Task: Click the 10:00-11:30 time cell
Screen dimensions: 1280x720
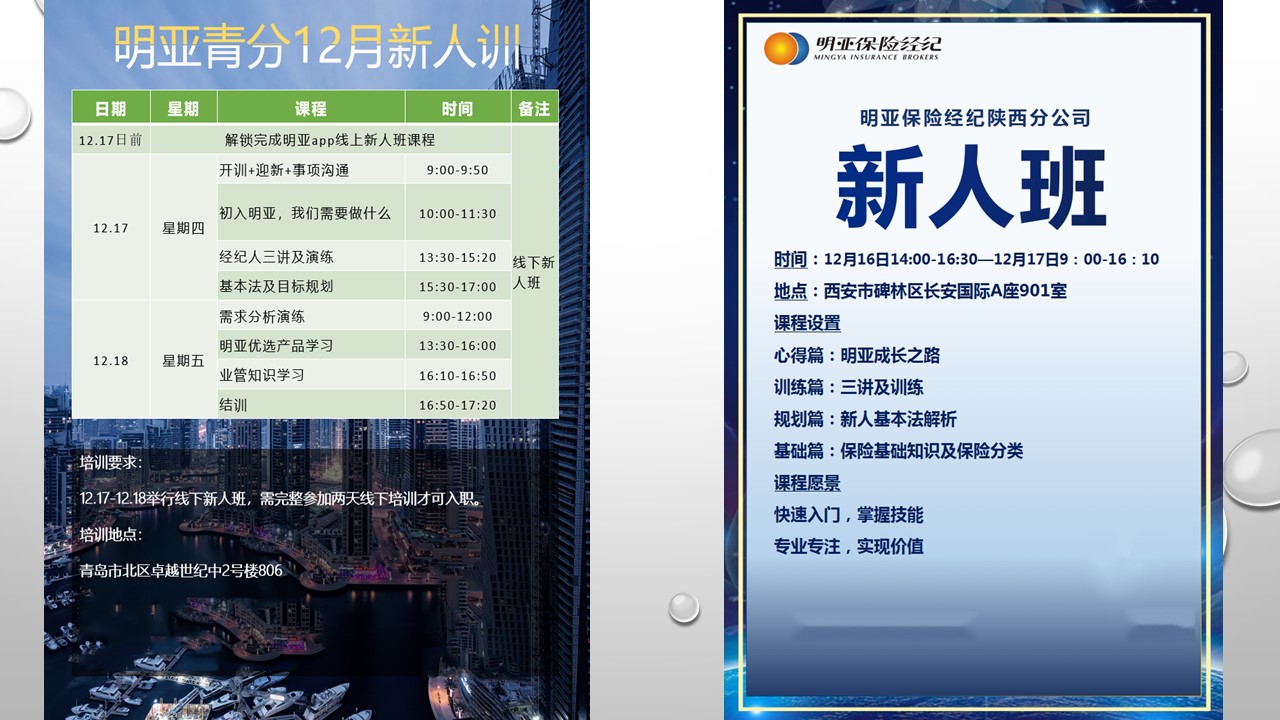Action: [x=458, y=213]
